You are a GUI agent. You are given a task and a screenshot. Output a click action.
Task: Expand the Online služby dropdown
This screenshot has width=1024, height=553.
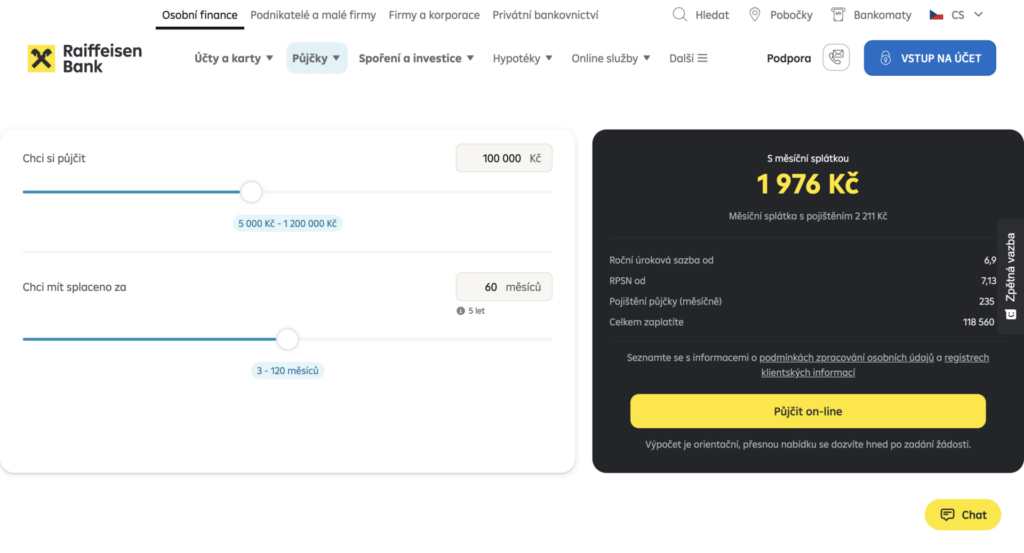tap(611, 58)
